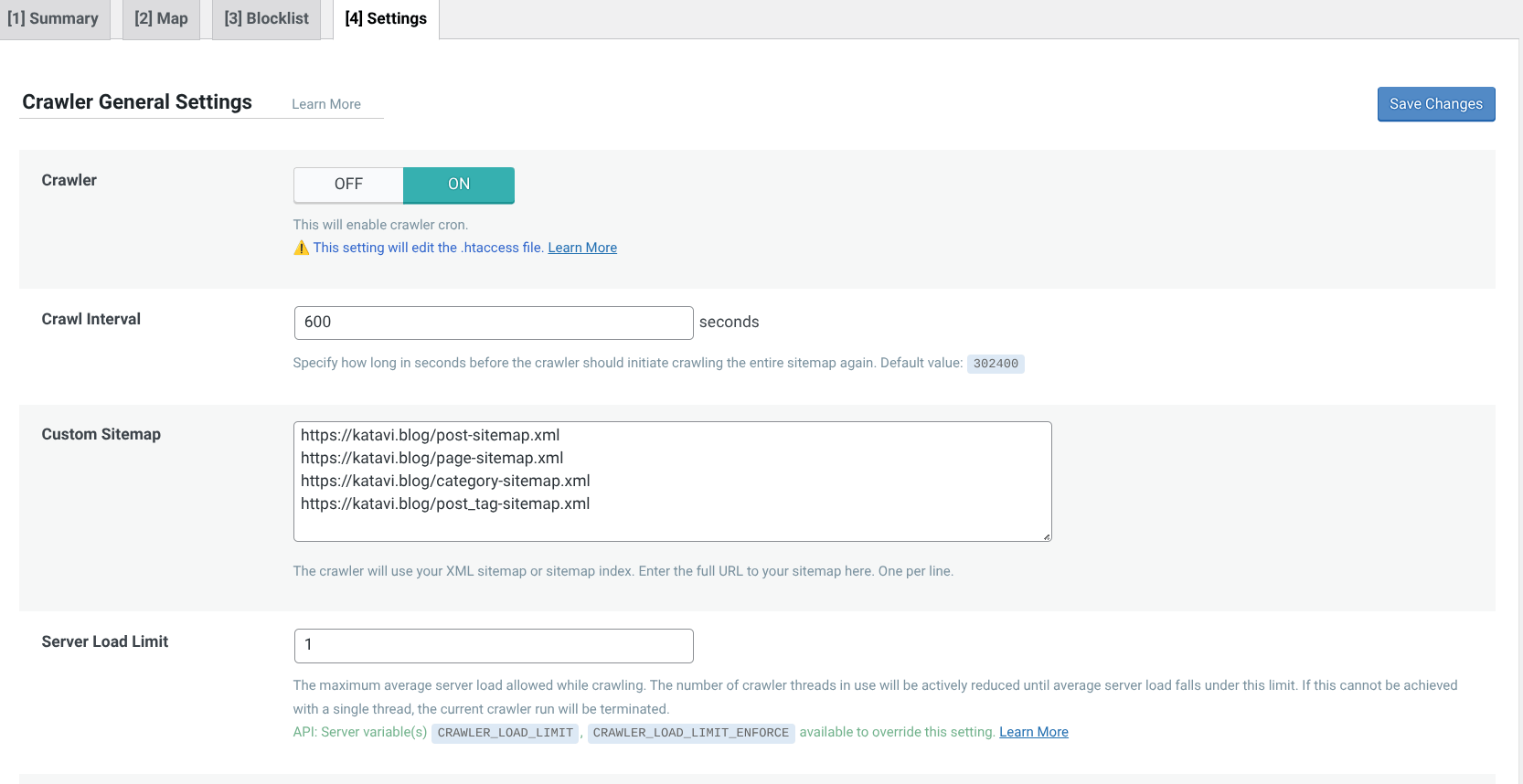Click the post-sitemap.xml line in Custom Sitemap
This screenshot has width=1523, height=784.
coord(431,436)
